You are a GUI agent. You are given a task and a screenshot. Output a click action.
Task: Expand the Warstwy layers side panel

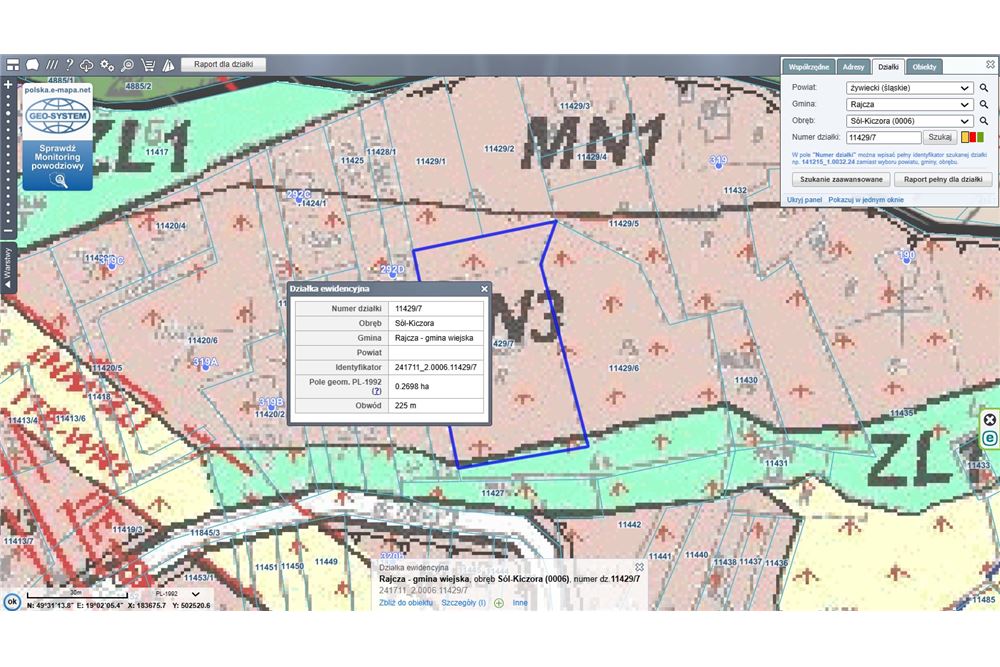(x=8, y=267)
